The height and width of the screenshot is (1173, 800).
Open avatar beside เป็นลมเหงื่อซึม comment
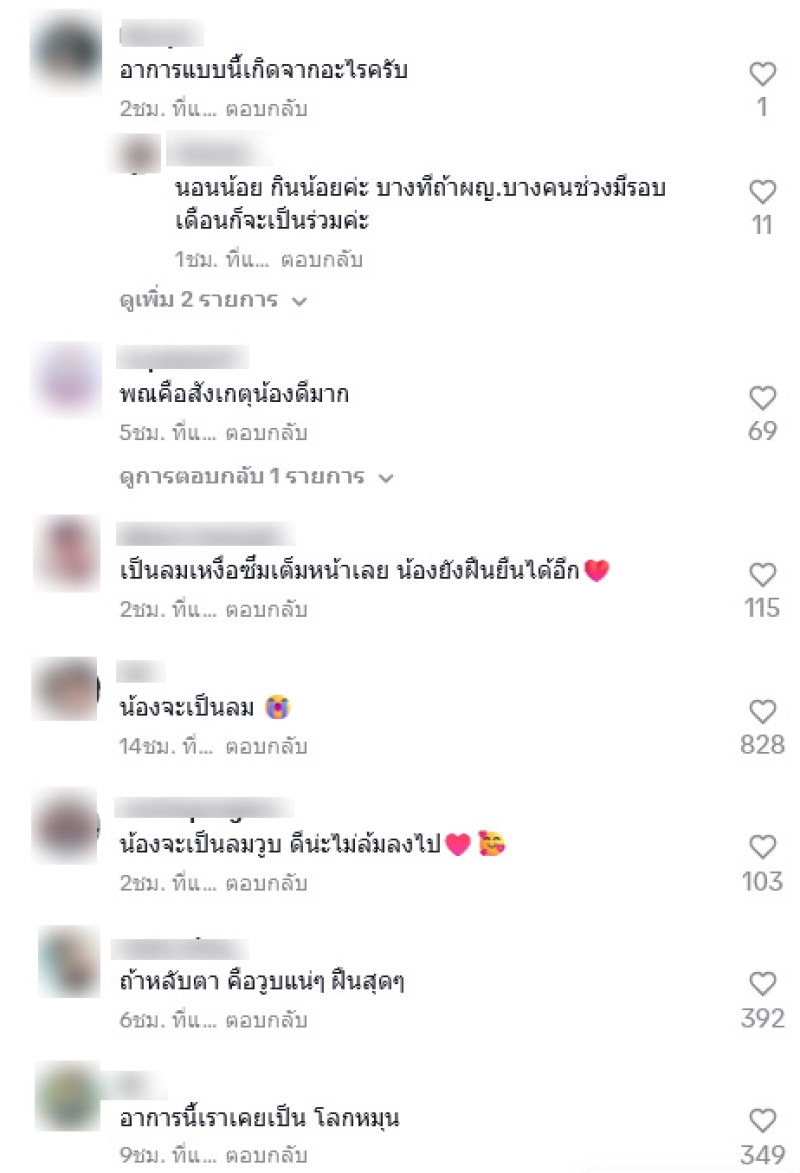click(x=67, y=554)
